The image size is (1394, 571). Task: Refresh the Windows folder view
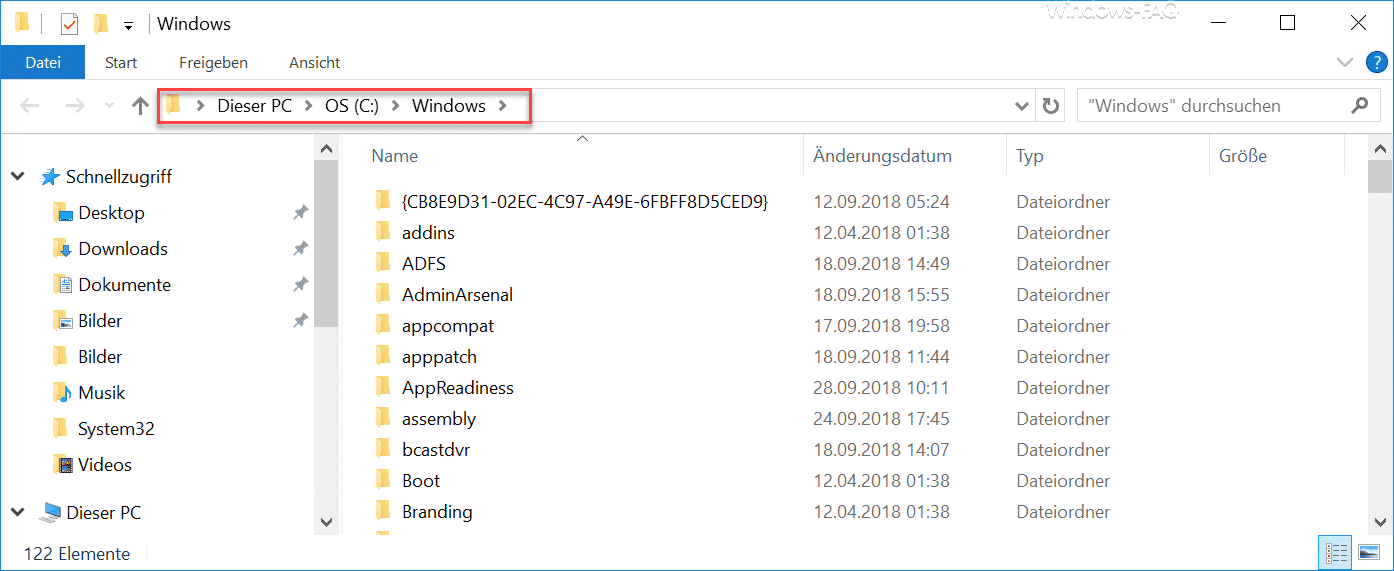coord(1050,106)
